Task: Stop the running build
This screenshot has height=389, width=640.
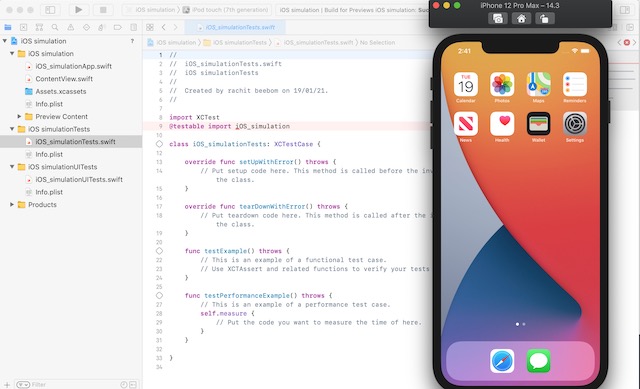Action: point(103,9)
